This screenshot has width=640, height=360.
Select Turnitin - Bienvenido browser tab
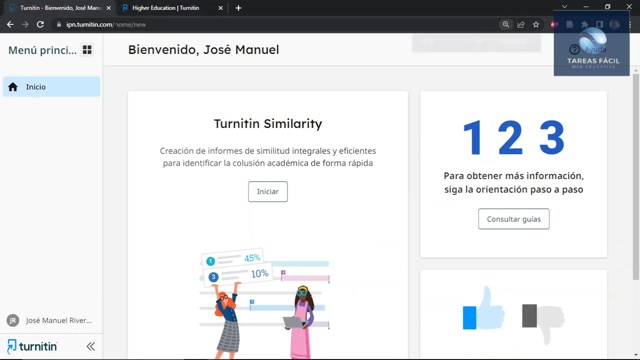coord(59,8)
